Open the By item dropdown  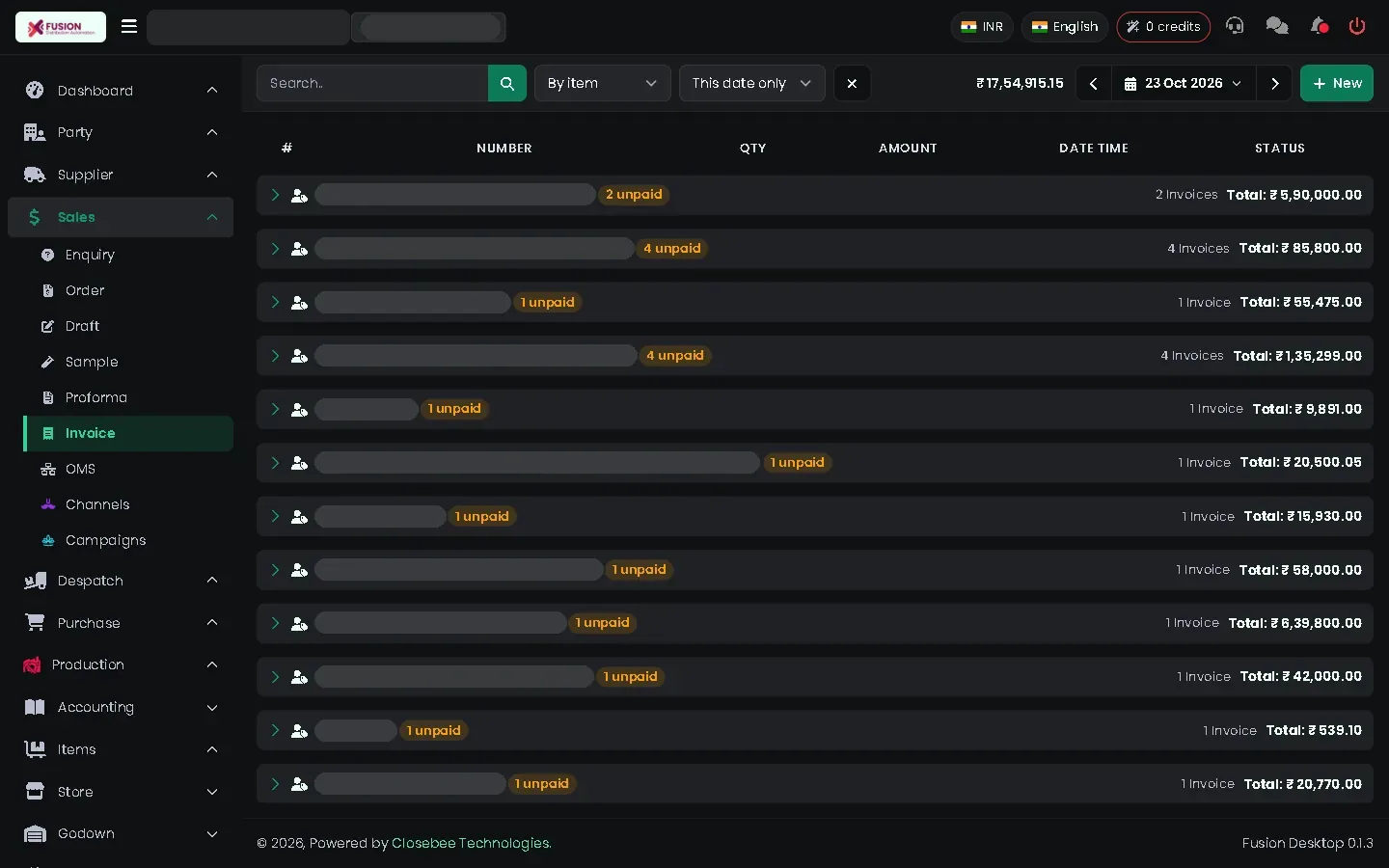pyautogui.click(x=602, y=83)
